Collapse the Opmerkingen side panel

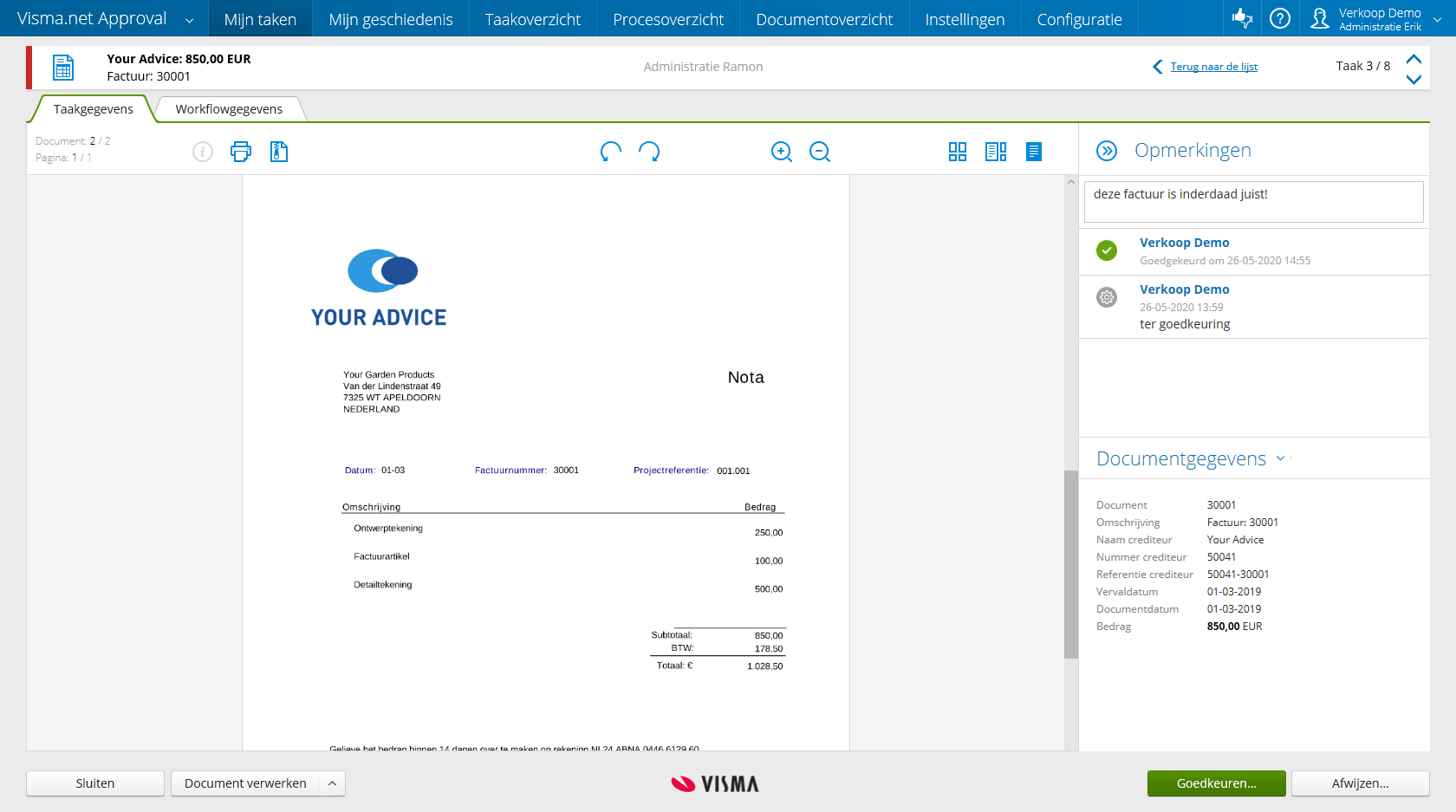[1107, 151]
